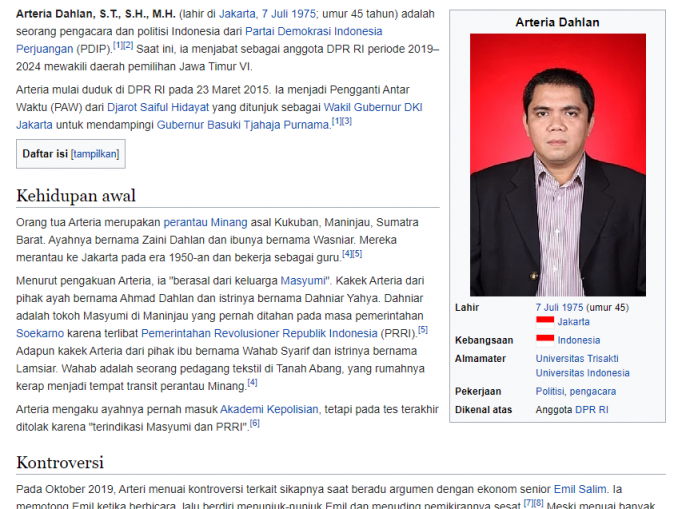678x509 pixels.
Task: Open the Soekarno link
Action: pos(40,333)
